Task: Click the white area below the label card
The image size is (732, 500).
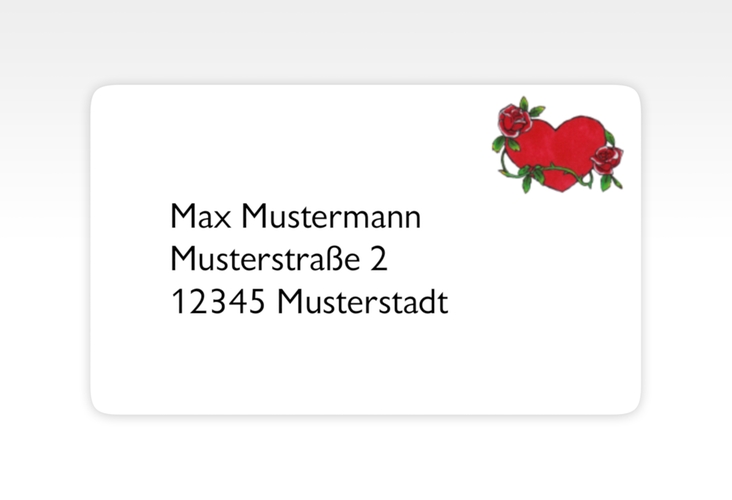Action: pyautogui.click(x=366, y=460)
